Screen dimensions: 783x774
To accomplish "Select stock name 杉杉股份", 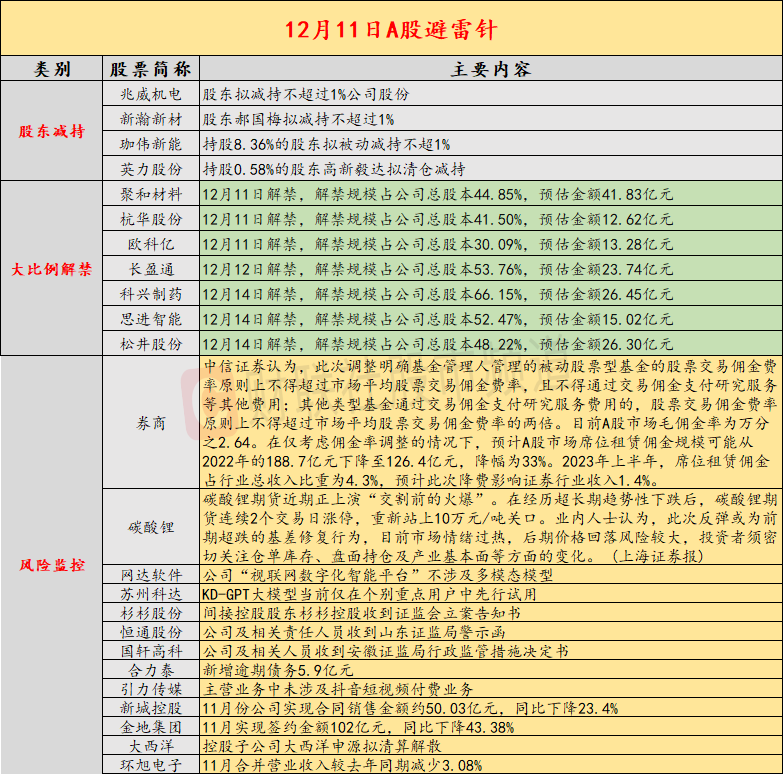I will tap(151, 613).
